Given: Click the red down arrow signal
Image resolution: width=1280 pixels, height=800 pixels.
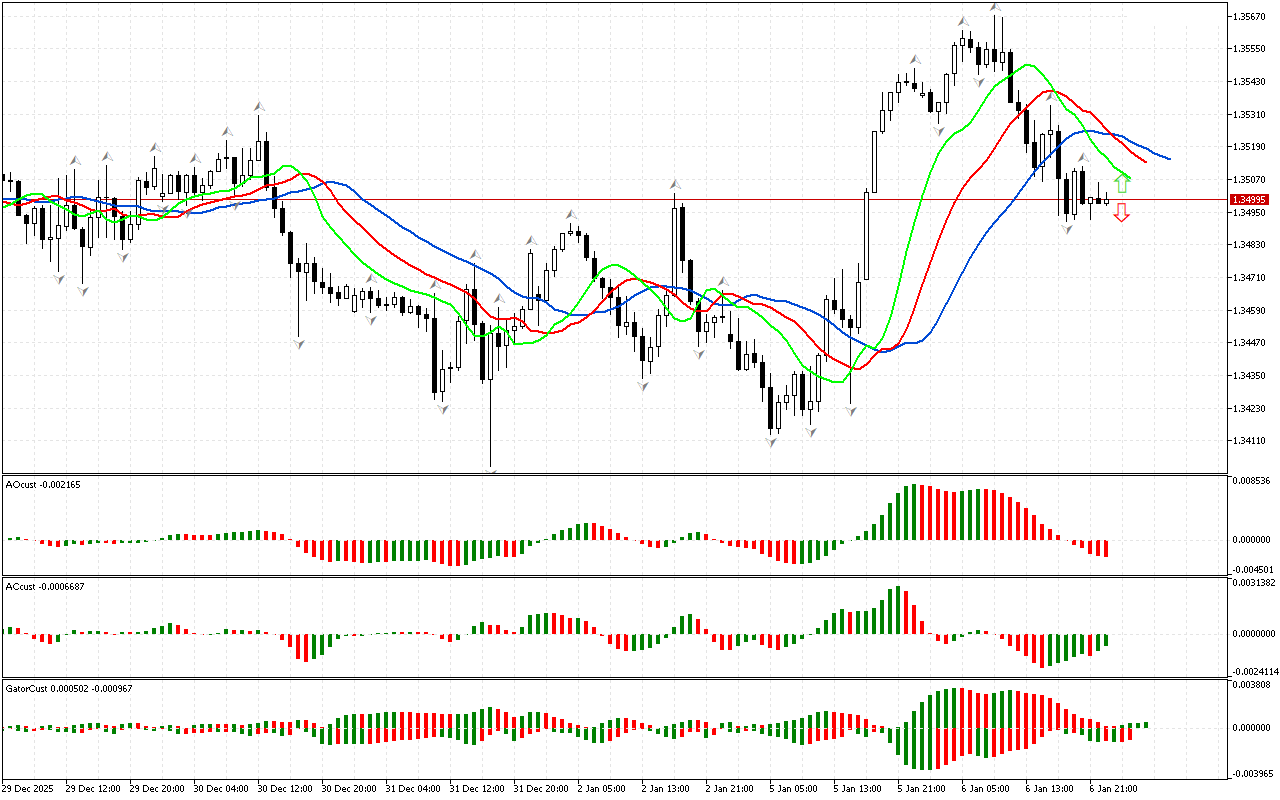Looking at the screenshot, I should 1122,212.
